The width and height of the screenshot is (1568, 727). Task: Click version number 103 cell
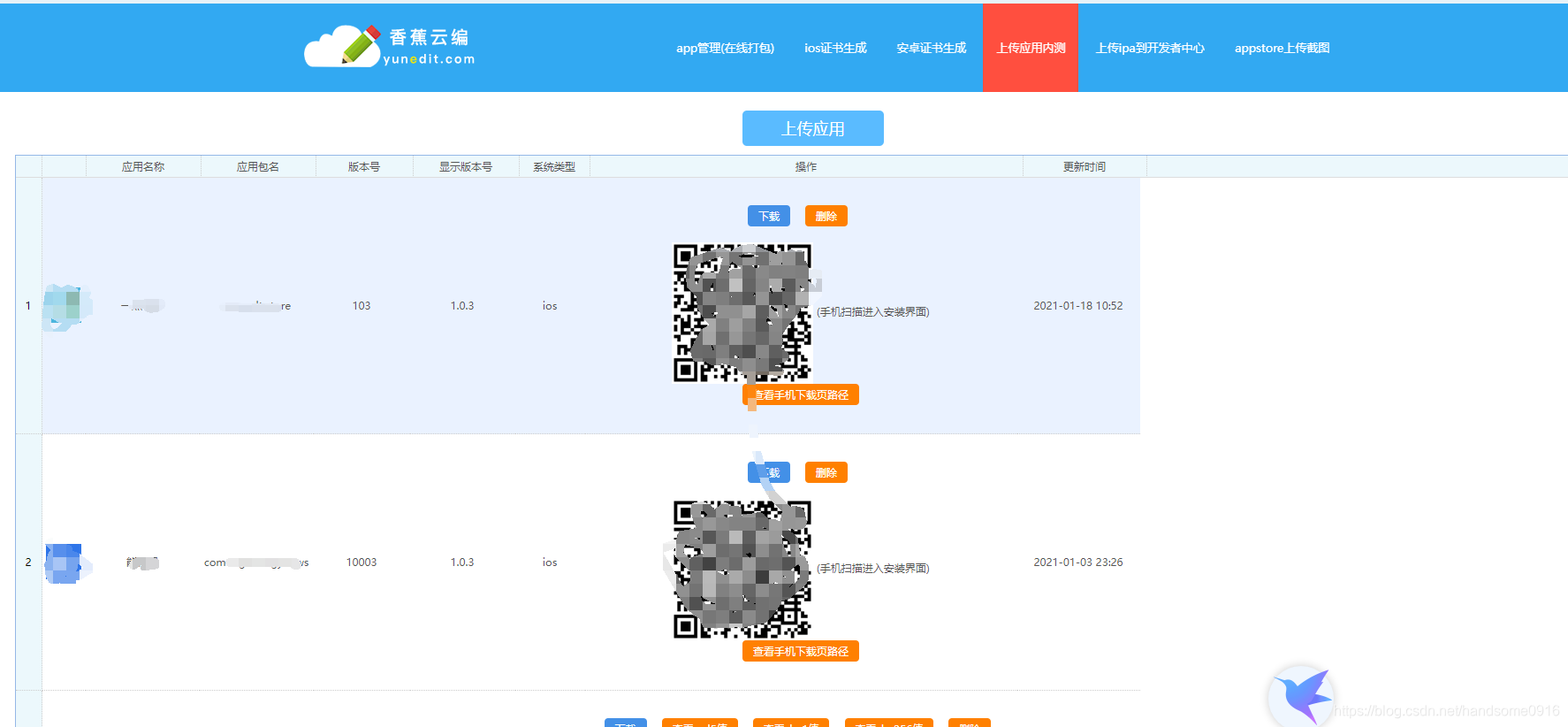(362, 306)
